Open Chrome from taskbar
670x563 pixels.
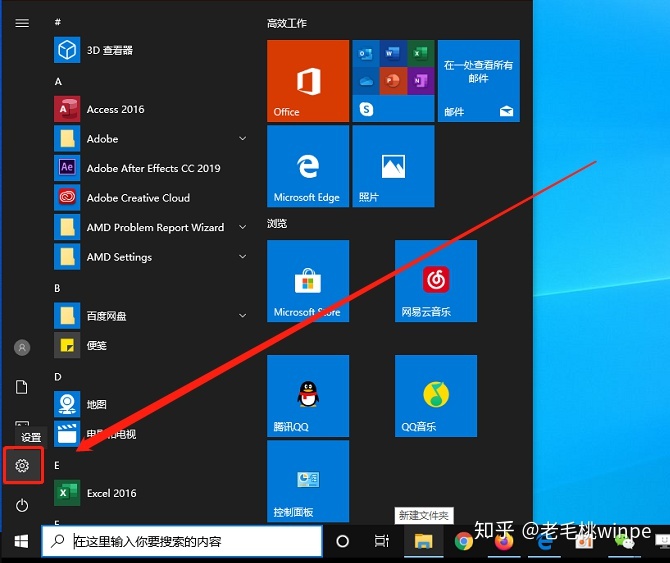pyautogui.click(x=464, y=542)
